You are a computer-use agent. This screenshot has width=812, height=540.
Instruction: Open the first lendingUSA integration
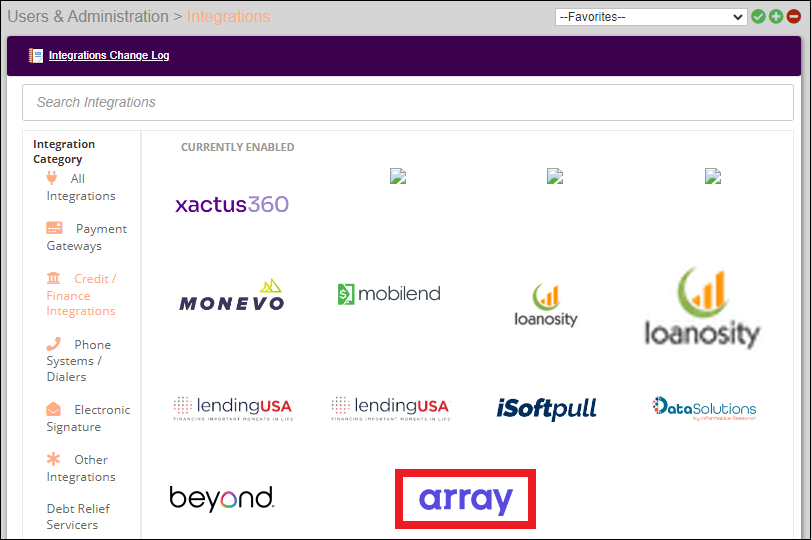(234, 408)
